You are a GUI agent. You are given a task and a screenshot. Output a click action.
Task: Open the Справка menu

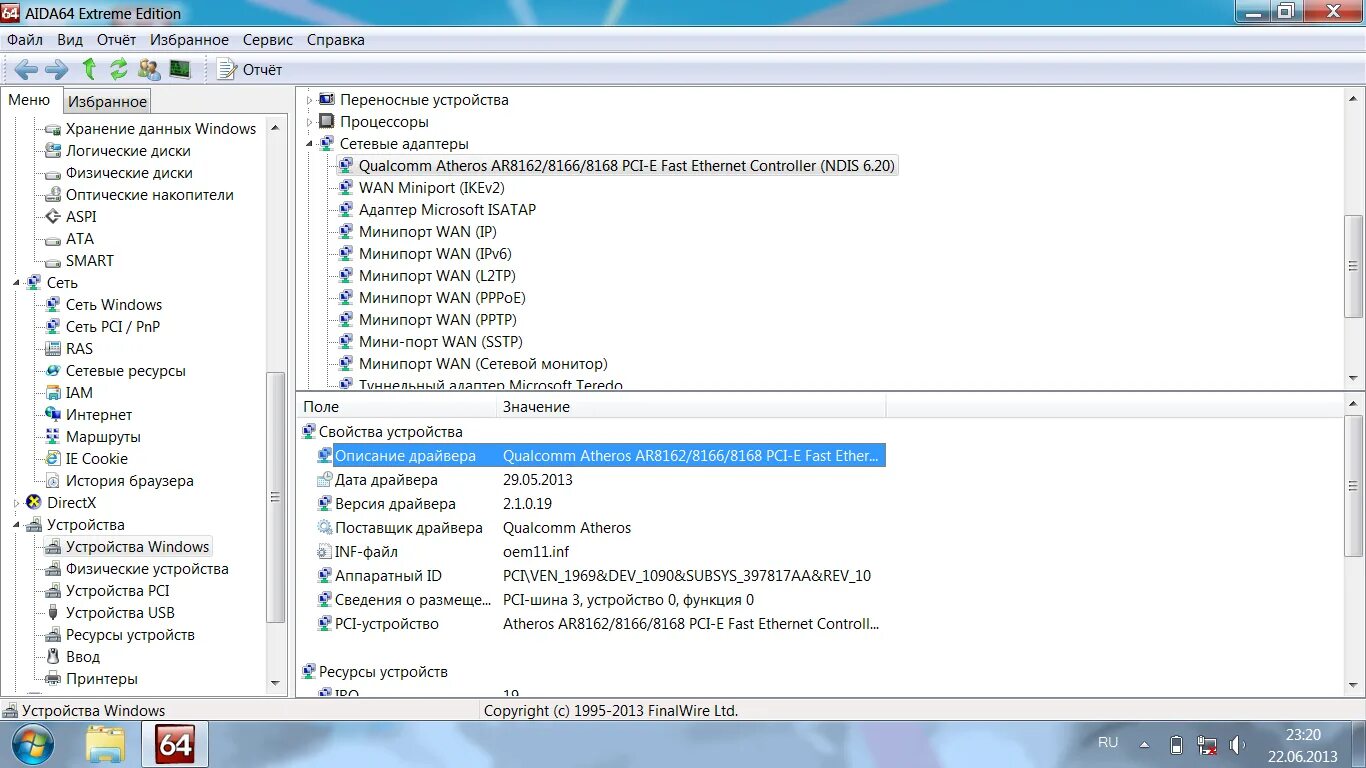(x=336, y=40)
